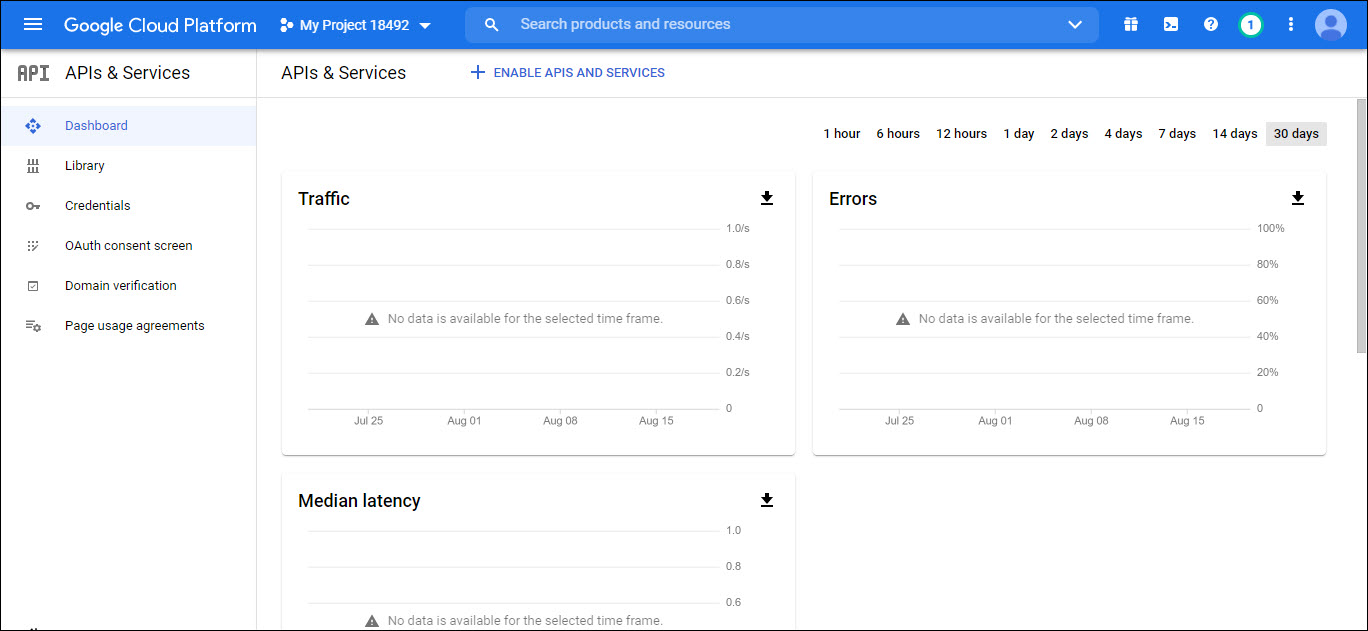The height and width of the screenshot is (631, 1368).
Task: Open the hamburger navigation menu
Action: click(33, 25)
